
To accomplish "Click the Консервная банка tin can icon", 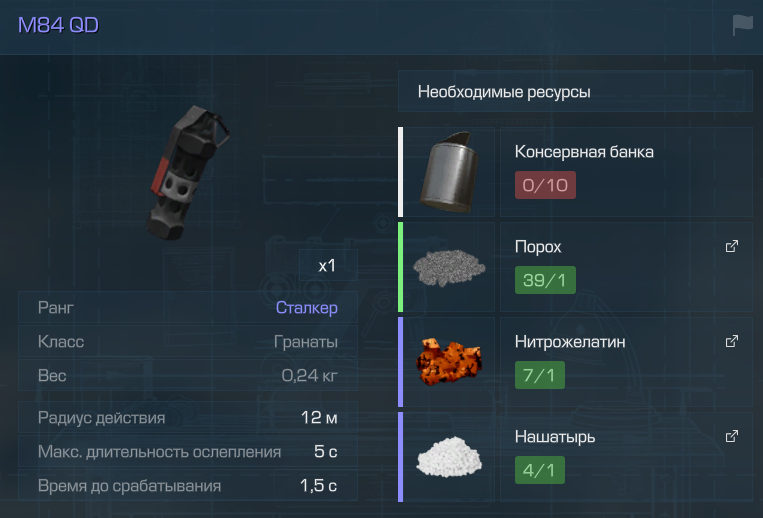I will coord(450,172).
